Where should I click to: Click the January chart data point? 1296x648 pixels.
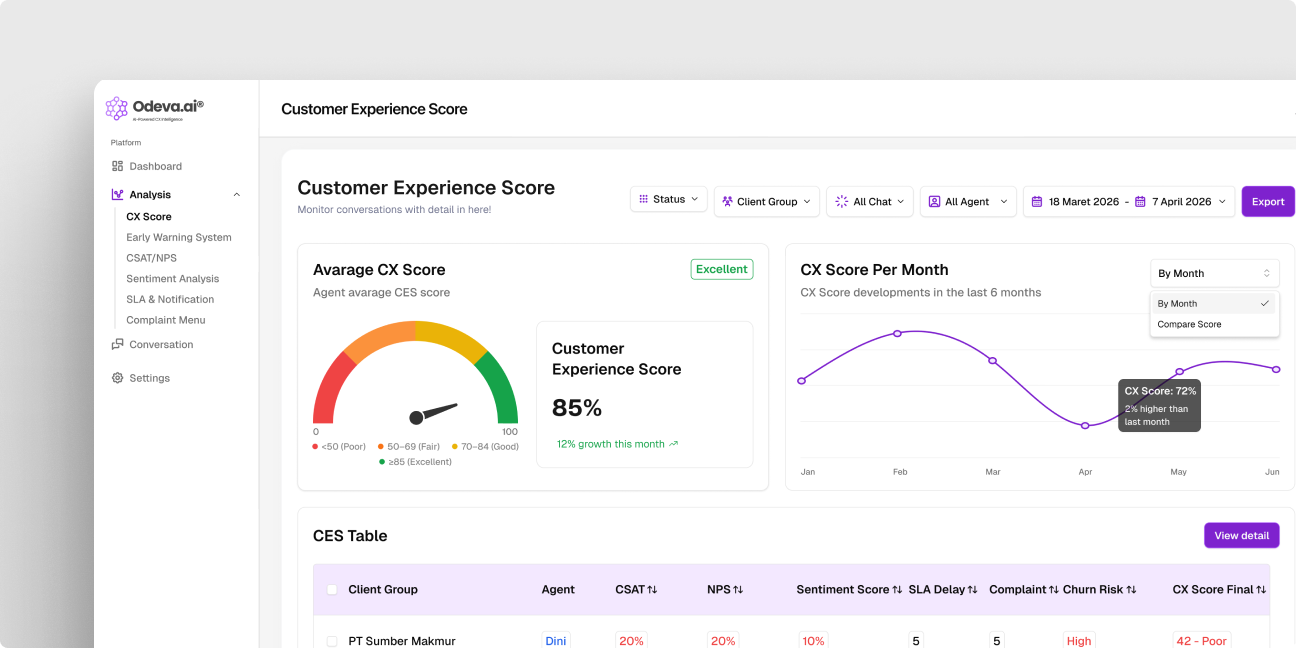pos(801,380)
